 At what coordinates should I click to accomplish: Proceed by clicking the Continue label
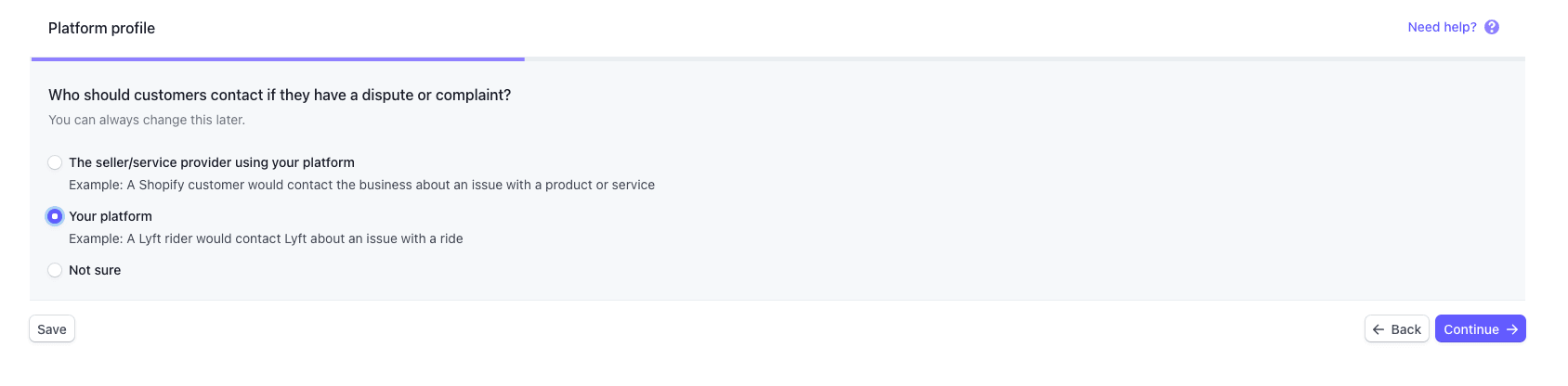tap(1470, 329)
